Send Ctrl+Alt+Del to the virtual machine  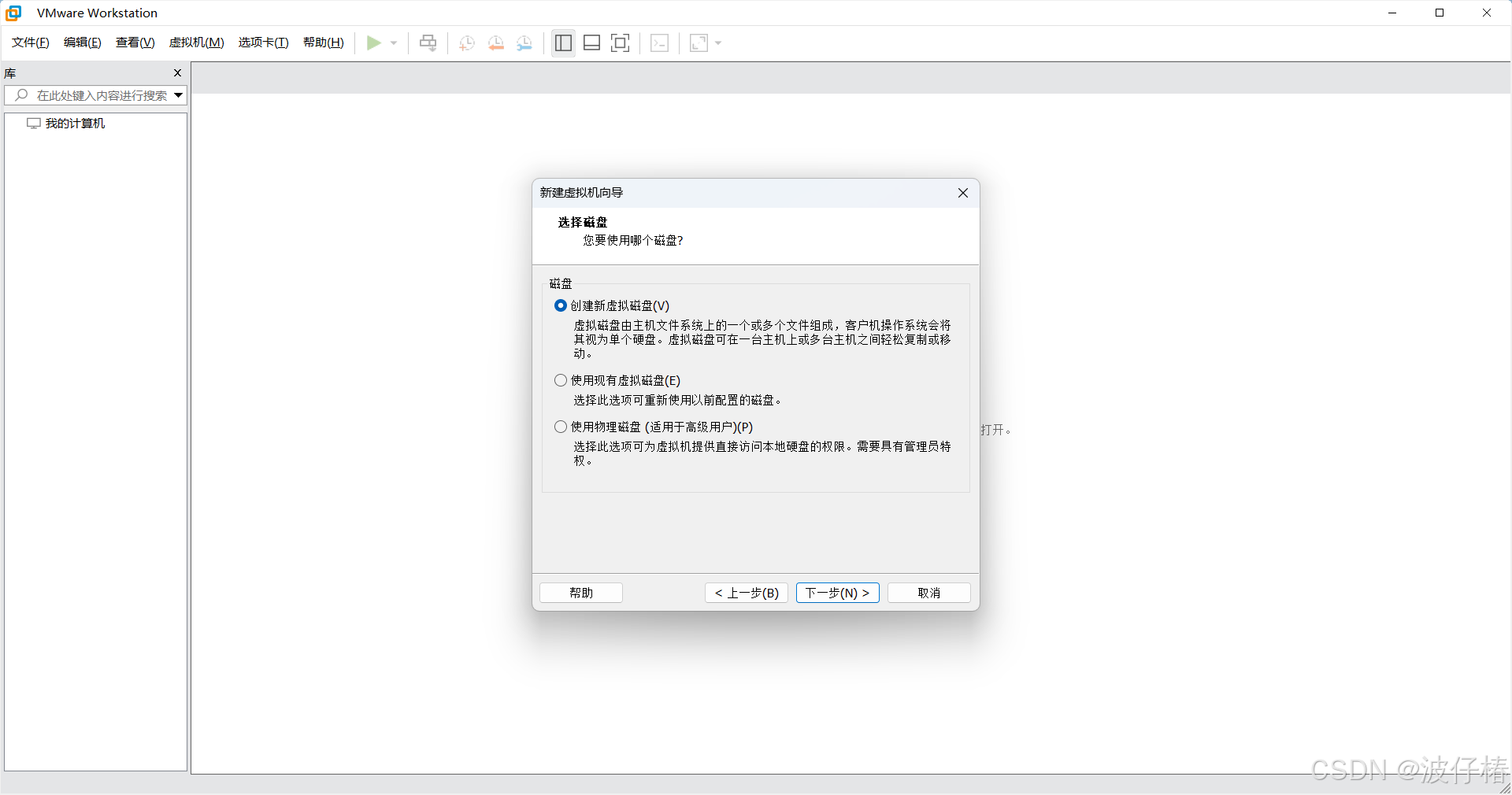click(x=428, y=43)
